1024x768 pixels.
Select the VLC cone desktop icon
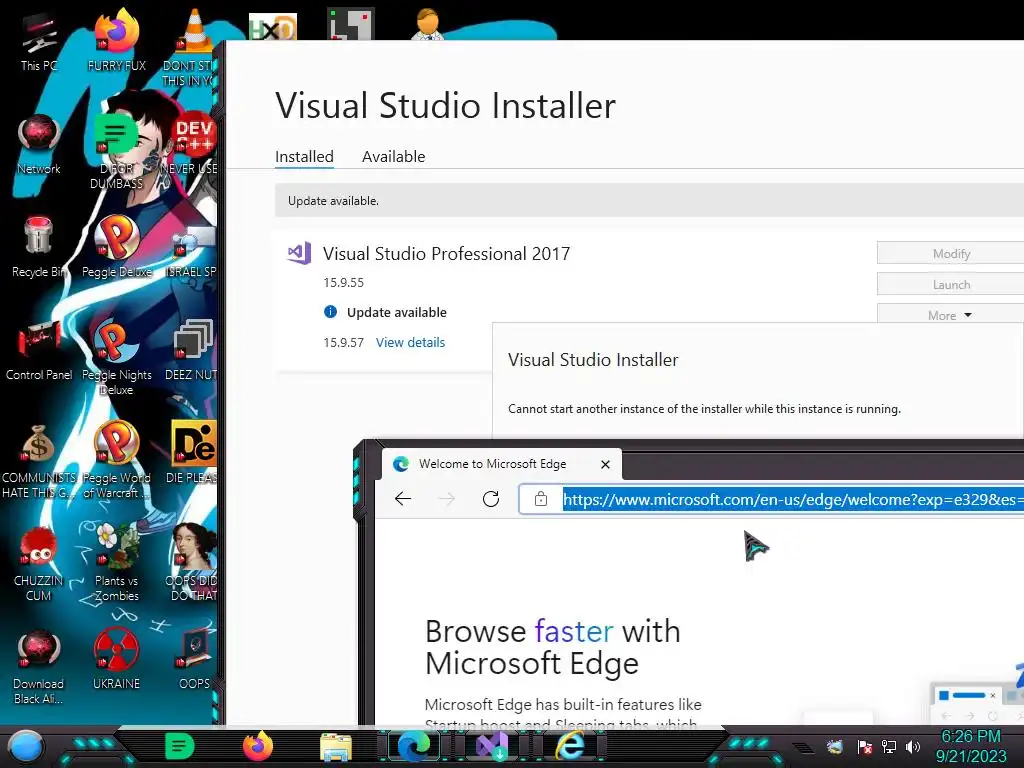193,47
